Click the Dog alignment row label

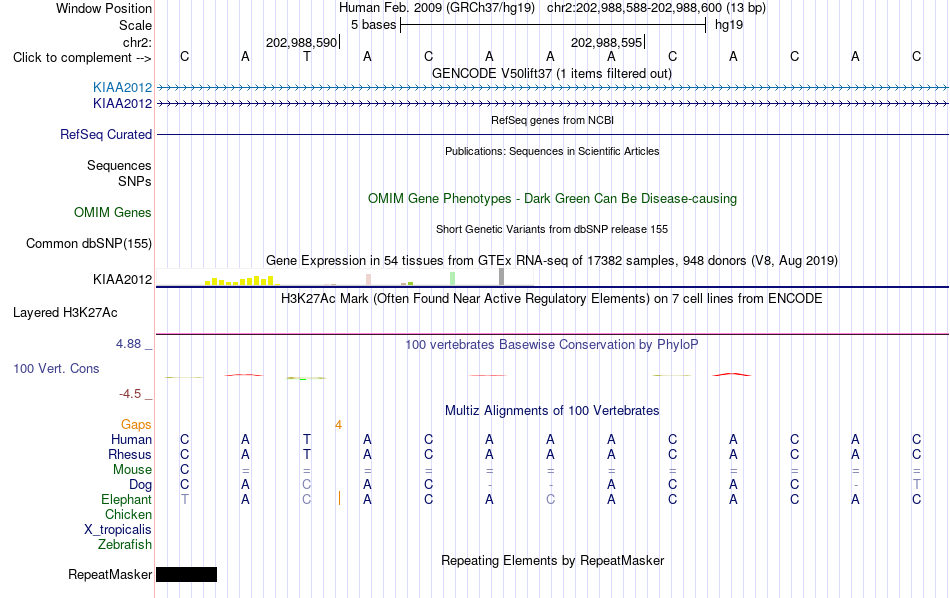pos(141,485)
